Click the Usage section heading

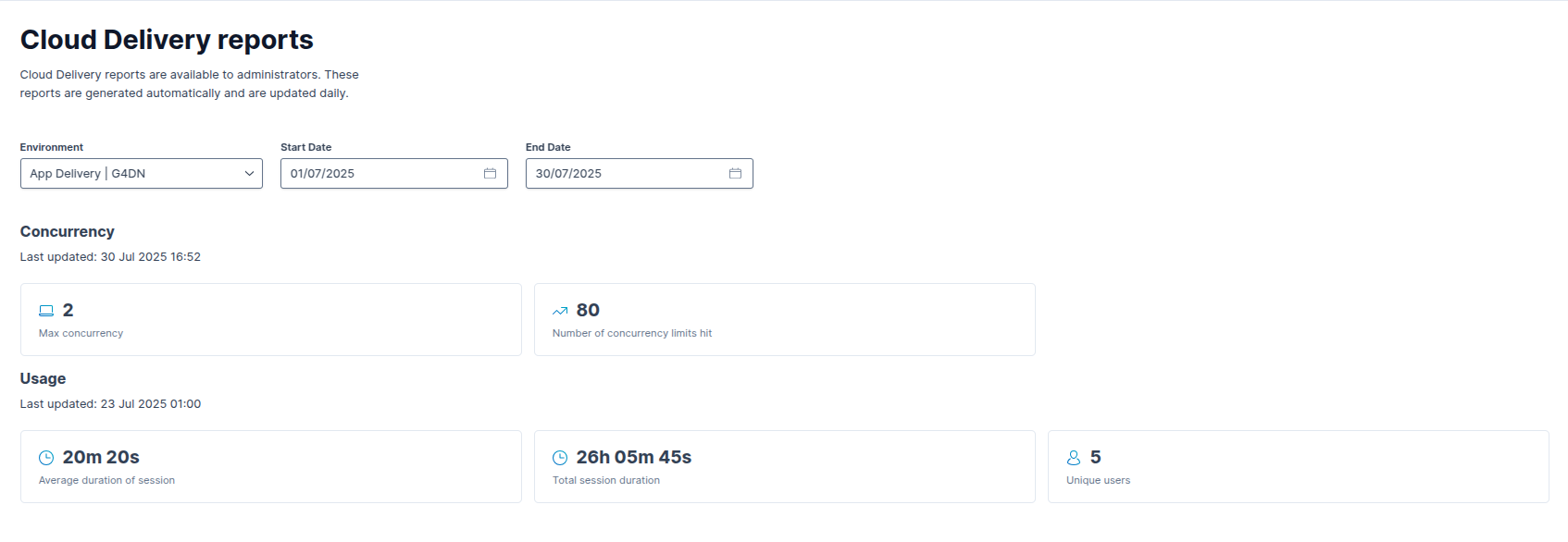44,379
